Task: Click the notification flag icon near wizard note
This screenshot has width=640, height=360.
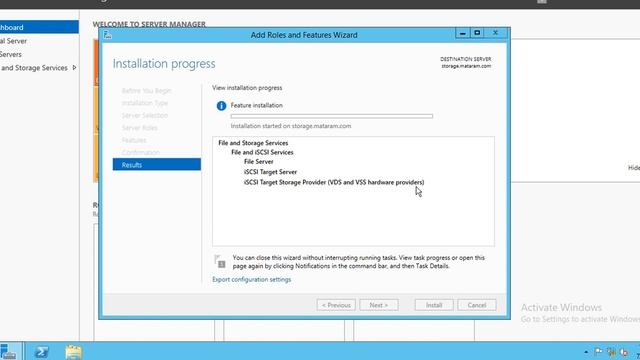Action: 220,262
